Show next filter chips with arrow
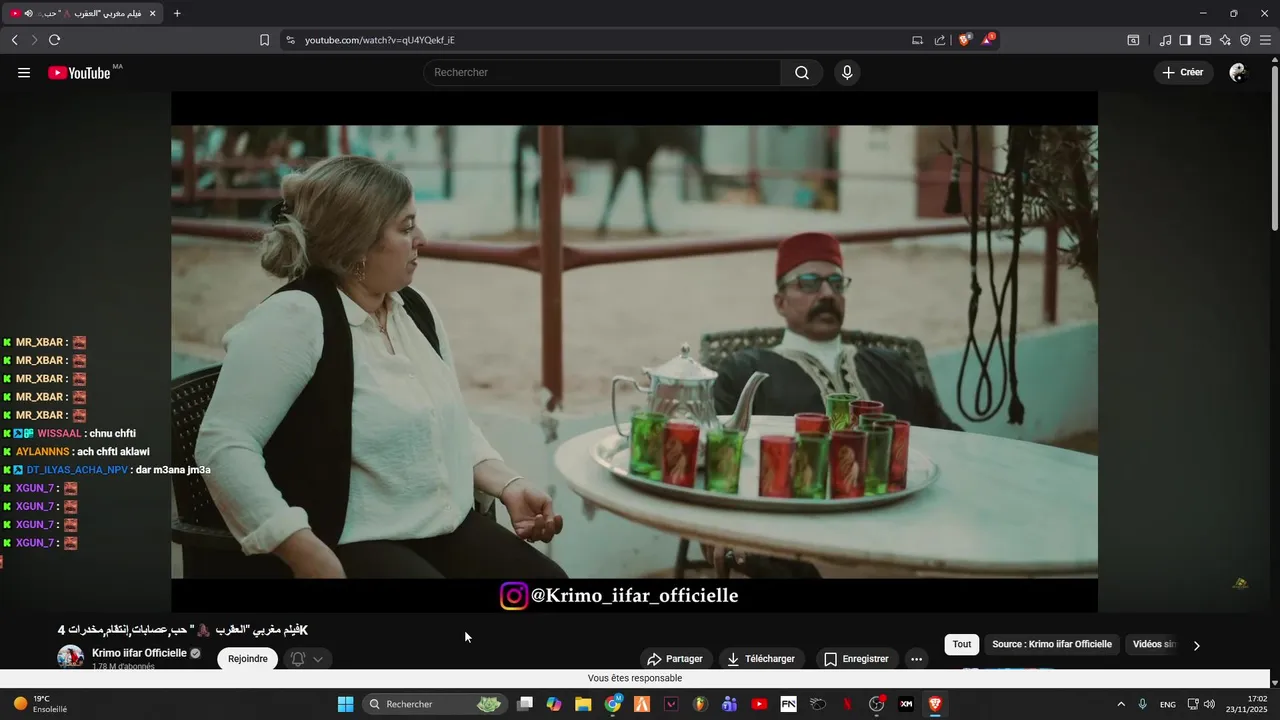The height and width of the screenshot is (720, 1280). pos(1196,645)
